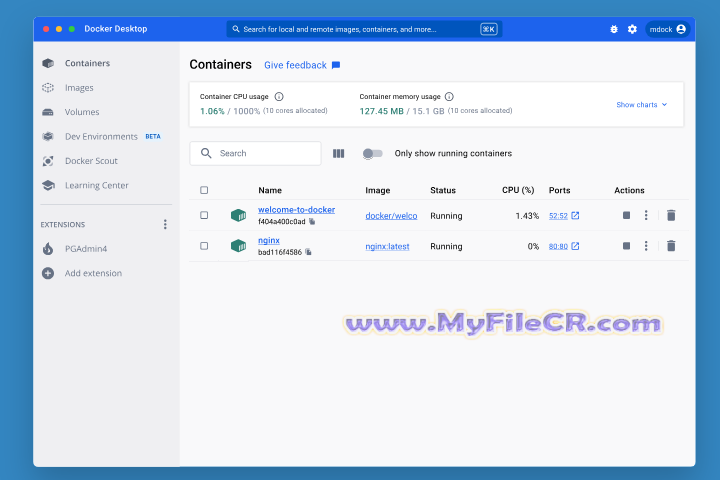Open Docker Scout section

coord(91,161)
